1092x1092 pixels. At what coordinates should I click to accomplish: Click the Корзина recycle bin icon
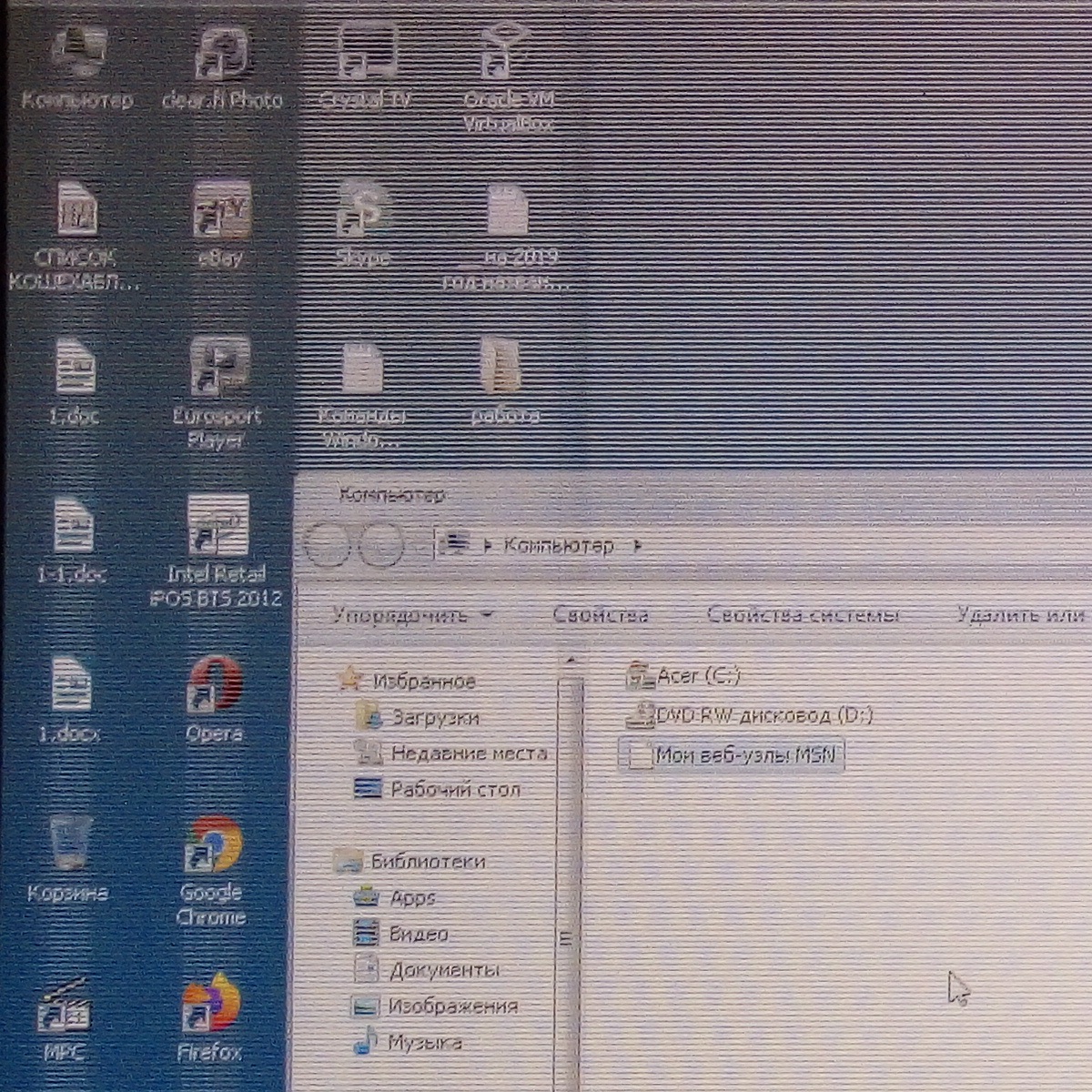click(69, 846)
